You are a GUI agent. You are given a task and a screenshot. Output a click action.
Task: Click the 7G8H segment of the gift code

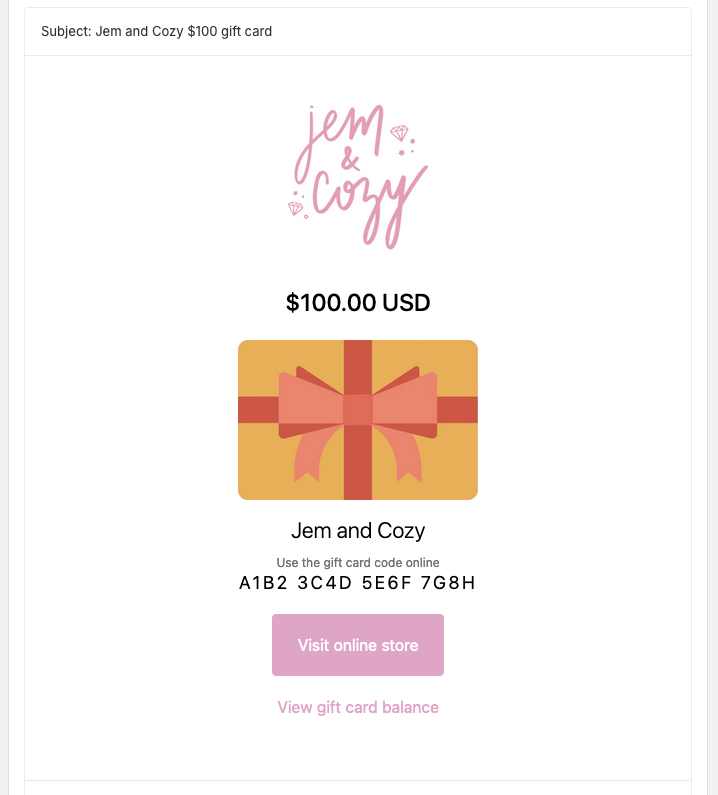[x=451, y=583]
